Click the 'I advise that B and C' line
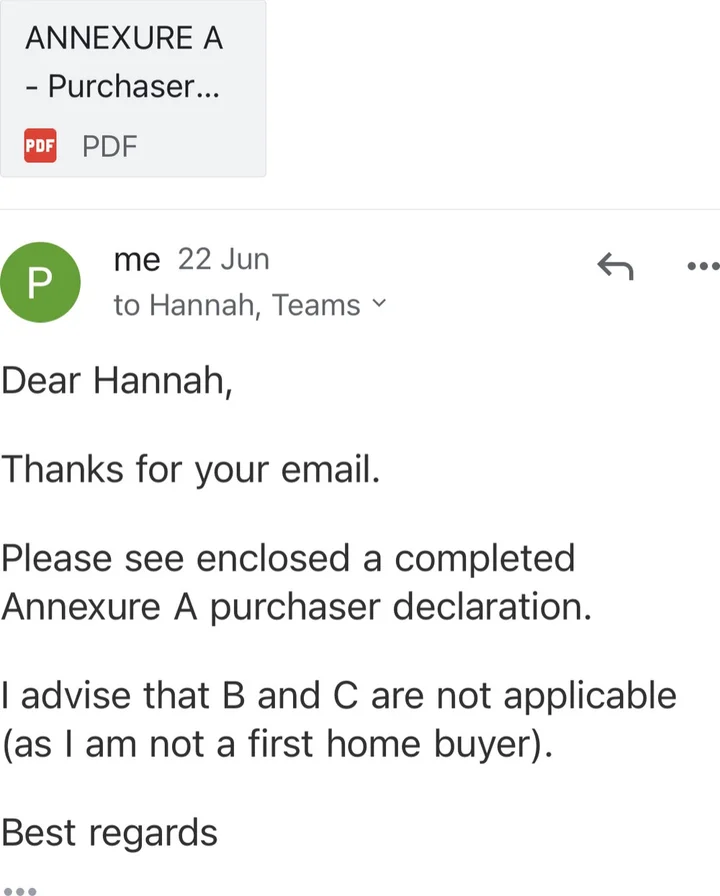 click(339, 695)
